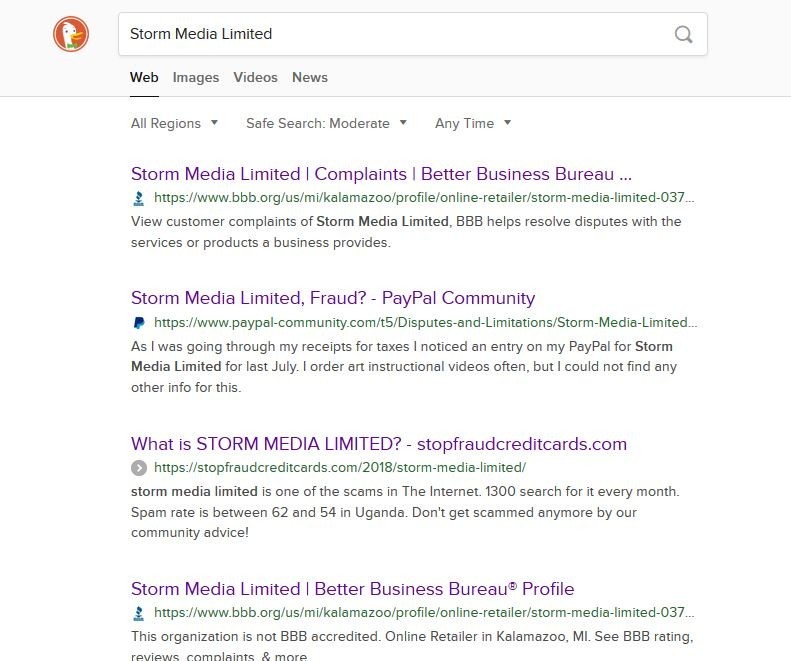The width and height of the screenshot is (791, 661).
Task: Click the DuckDuckGo logo
Action: pyautogui.click(x=71, y=34)
